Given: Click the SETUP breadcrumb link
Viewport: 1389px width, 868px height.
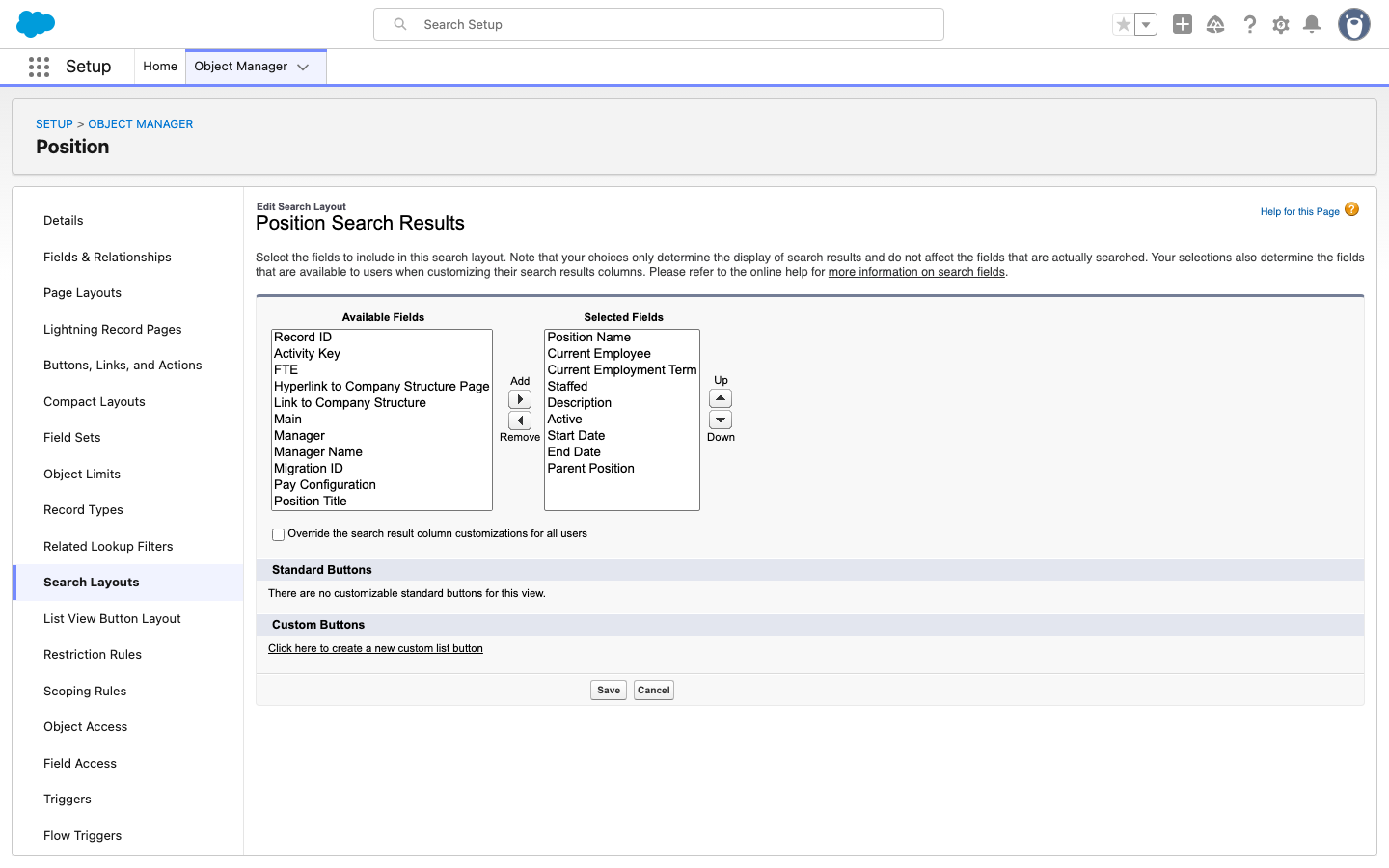Looking at the screenshot, I should pyautogui.click(x=54, y=124).
